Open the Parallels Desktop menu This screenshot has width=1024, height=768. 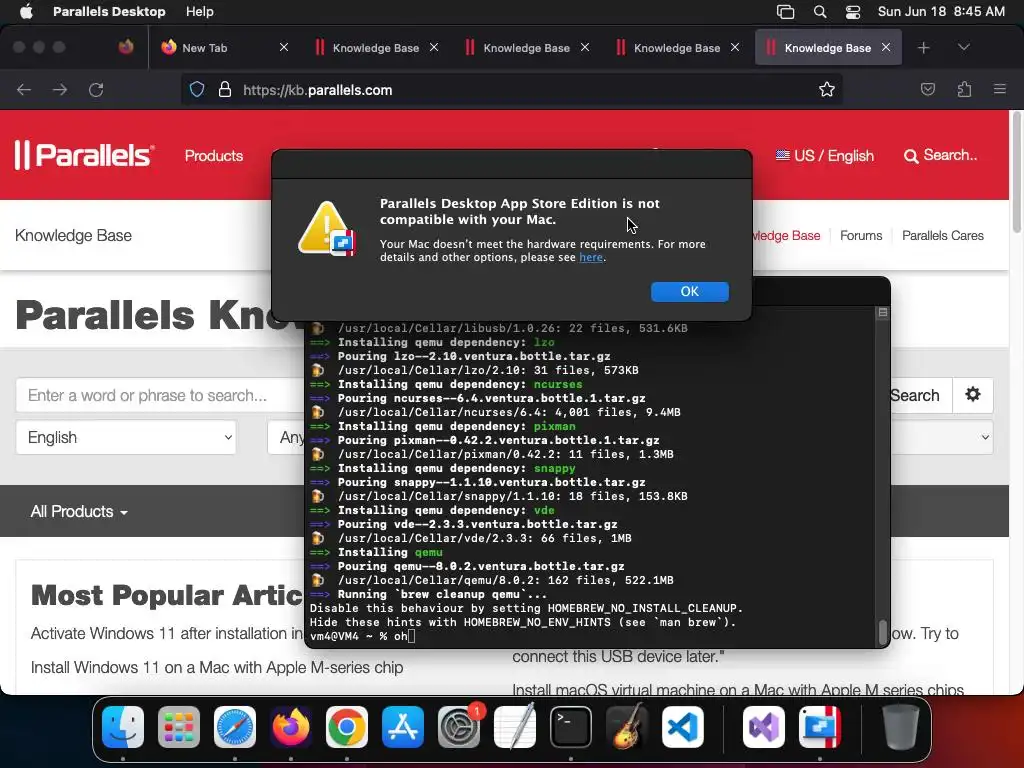click(x=109, y=12)
